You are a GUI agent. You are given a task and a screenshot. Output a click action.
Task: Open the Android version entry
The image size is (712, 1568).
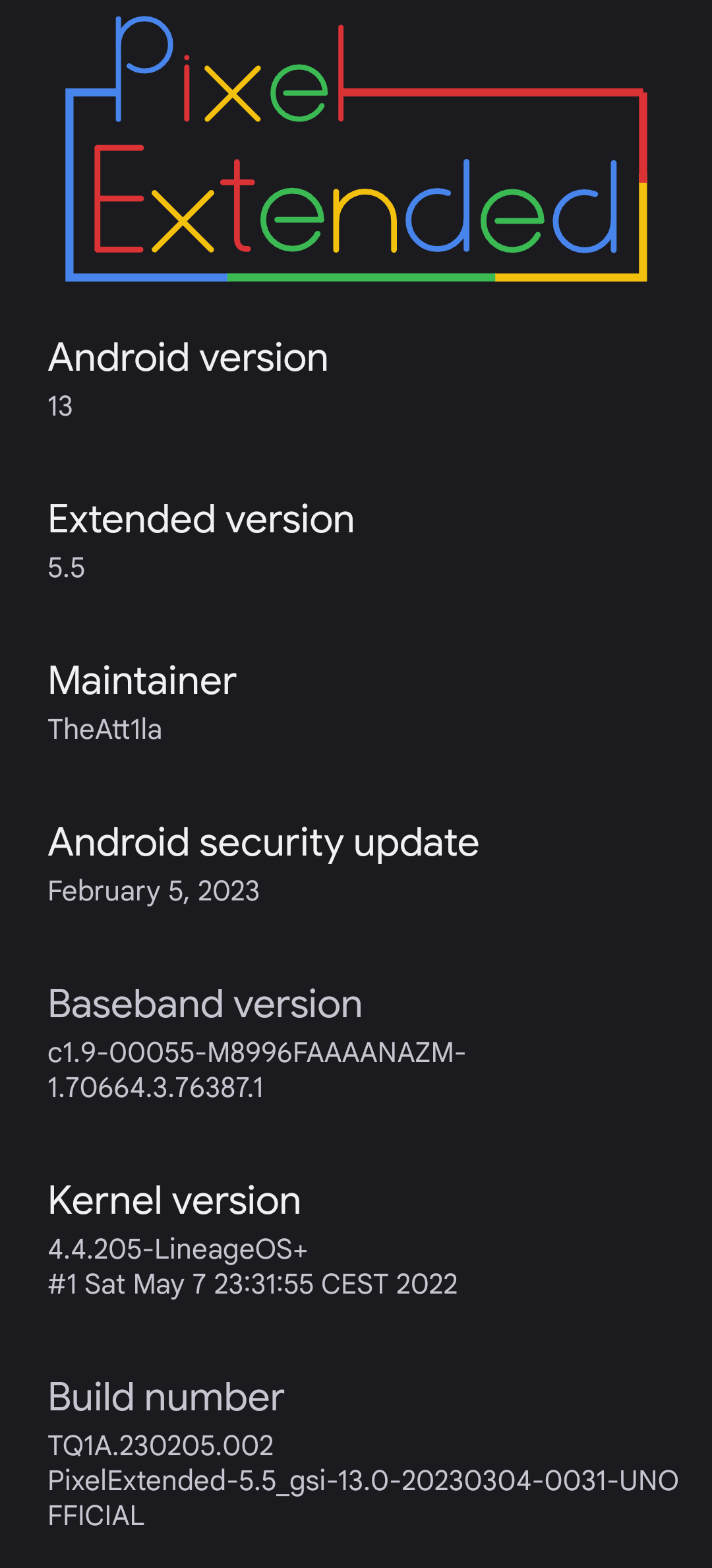click(x=356, y=380)
